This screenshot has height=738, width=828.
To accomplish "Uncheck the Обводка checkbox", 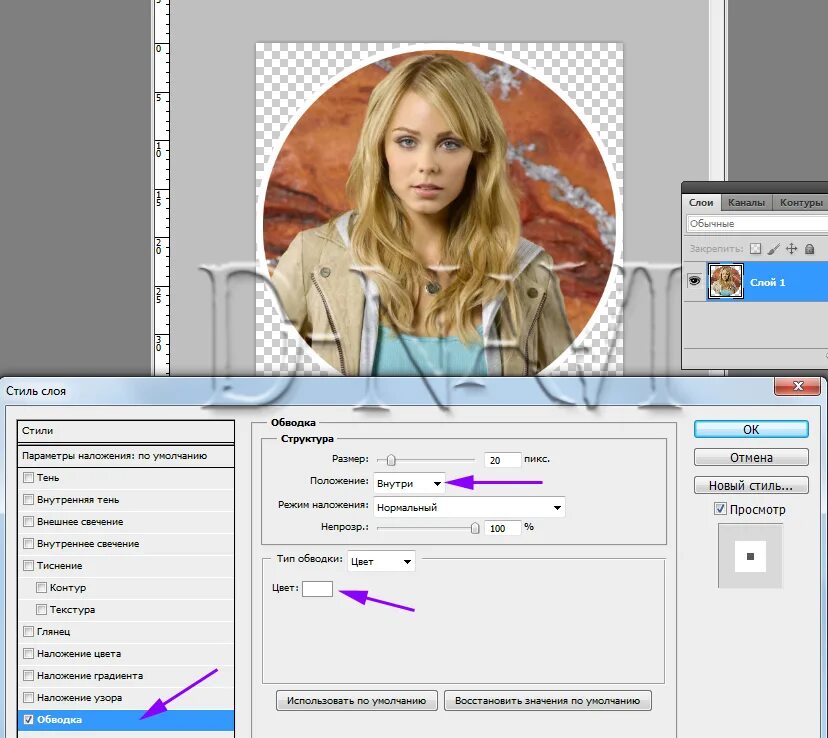I will point(29,720).
